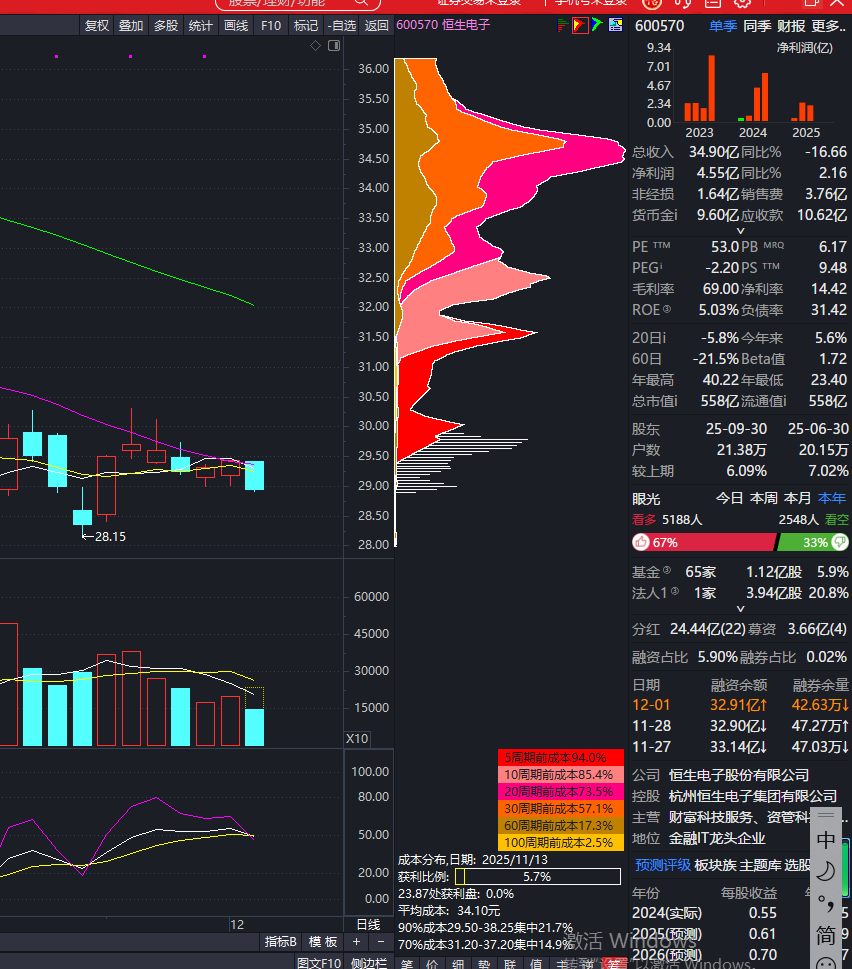Click the X10 volume scale label
Viewport: 852px width, 969px height.
(357, 738)
